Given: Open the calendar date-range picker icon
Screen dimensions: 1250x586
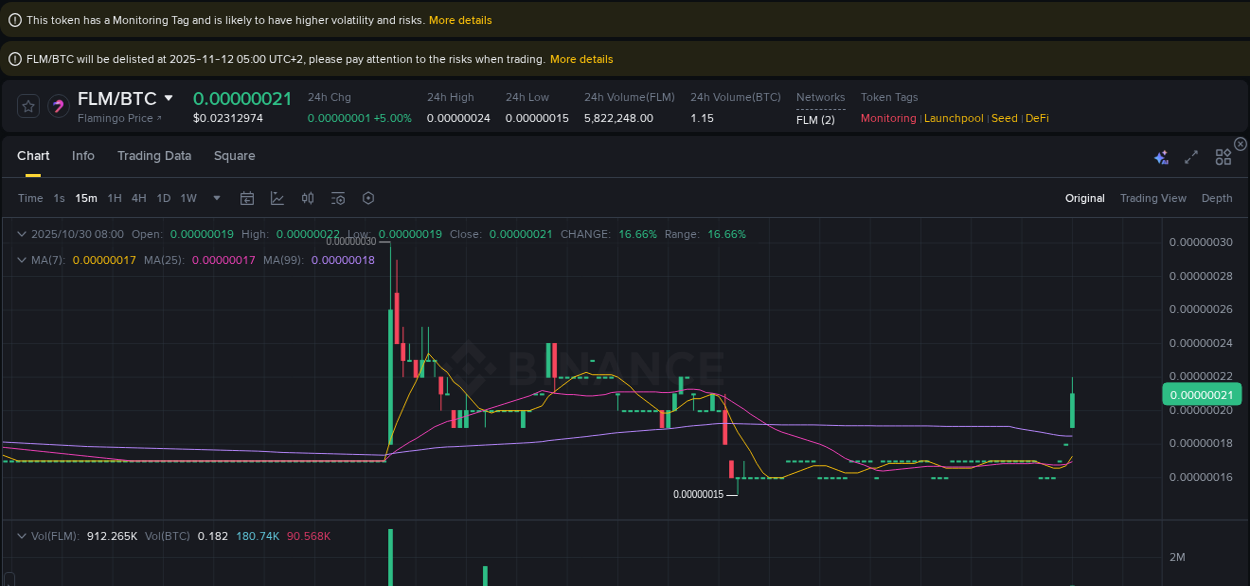Looking at the screenshot, I should pyautogui.click(x=247, y=198).
